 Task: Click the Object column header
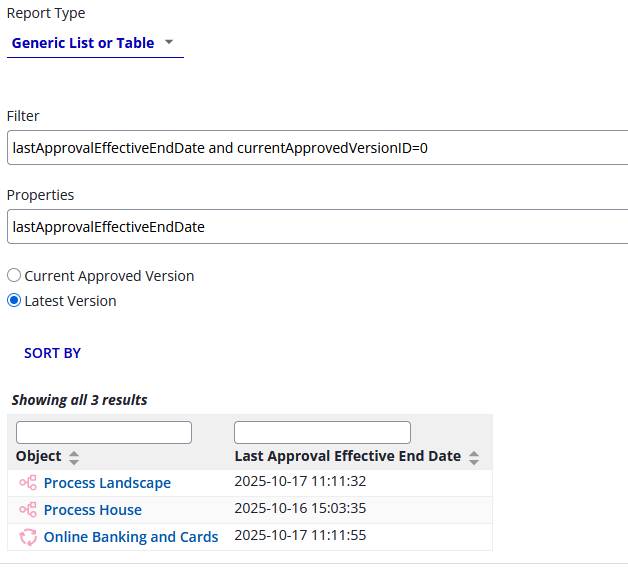[39, 456]
